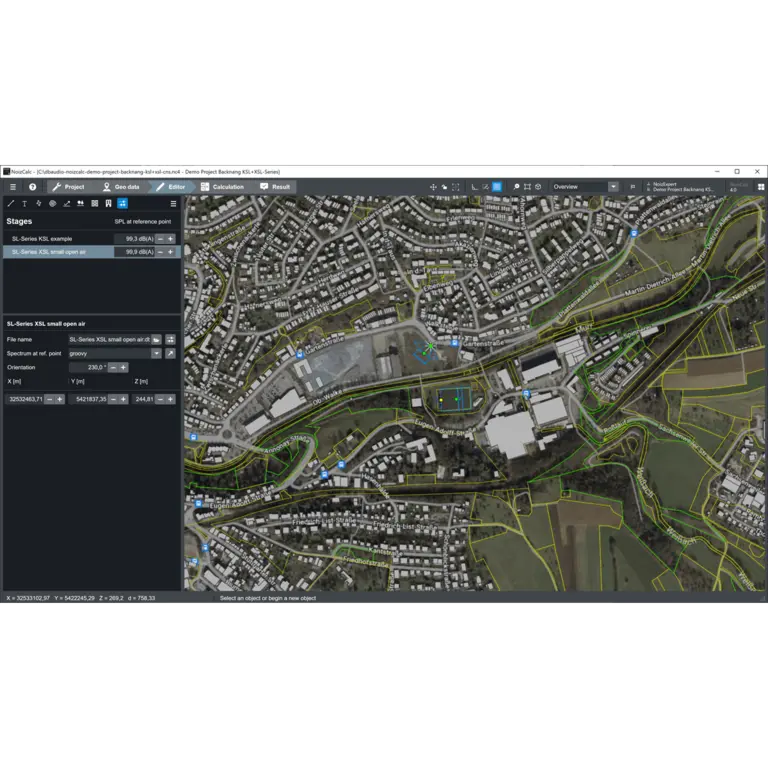
Task: Switch to the Project tab
Action: pos(68,187)
